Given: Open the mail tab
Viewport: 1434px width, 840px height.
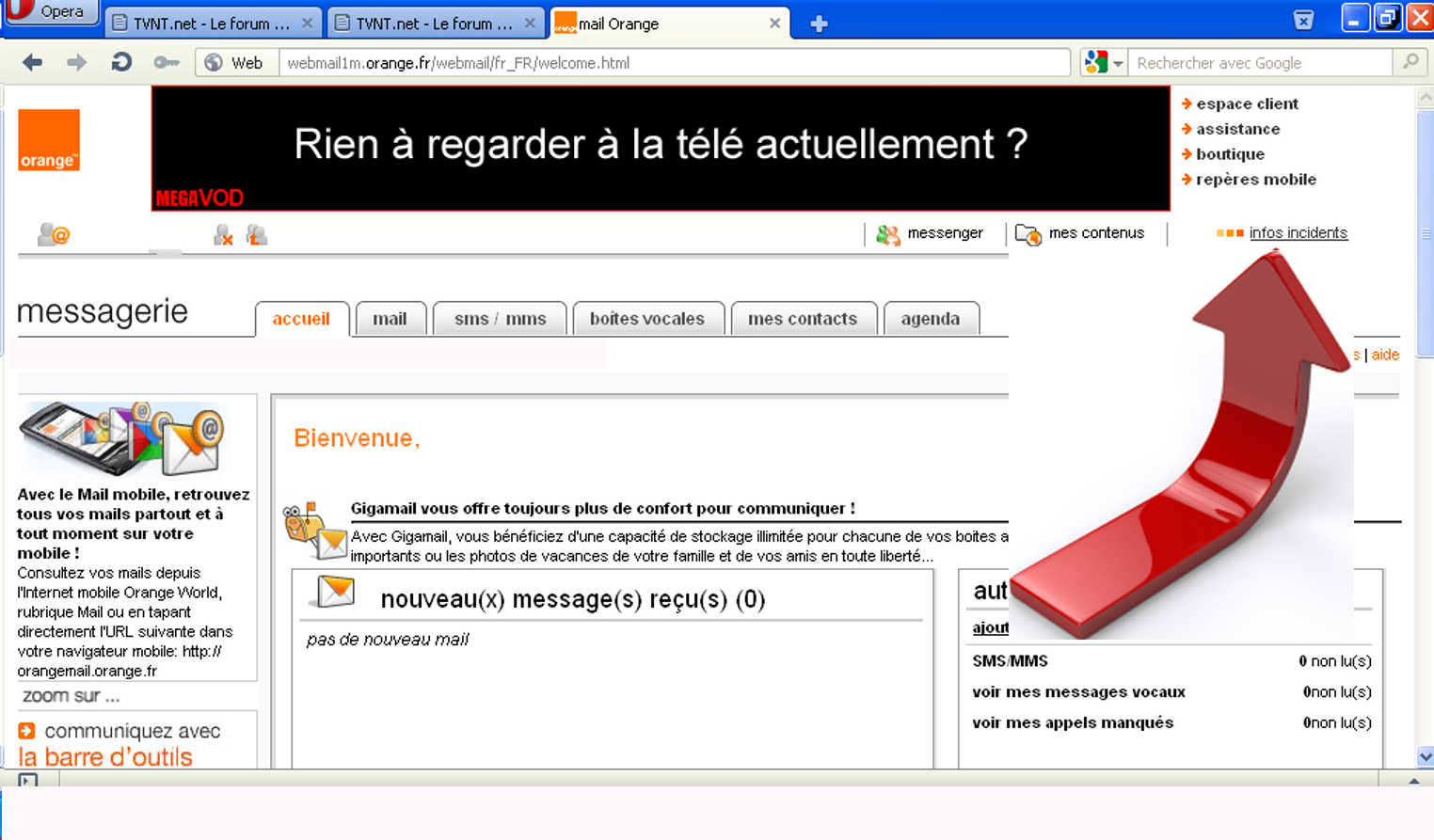Looking at the screenshot, I should [390, 319].
